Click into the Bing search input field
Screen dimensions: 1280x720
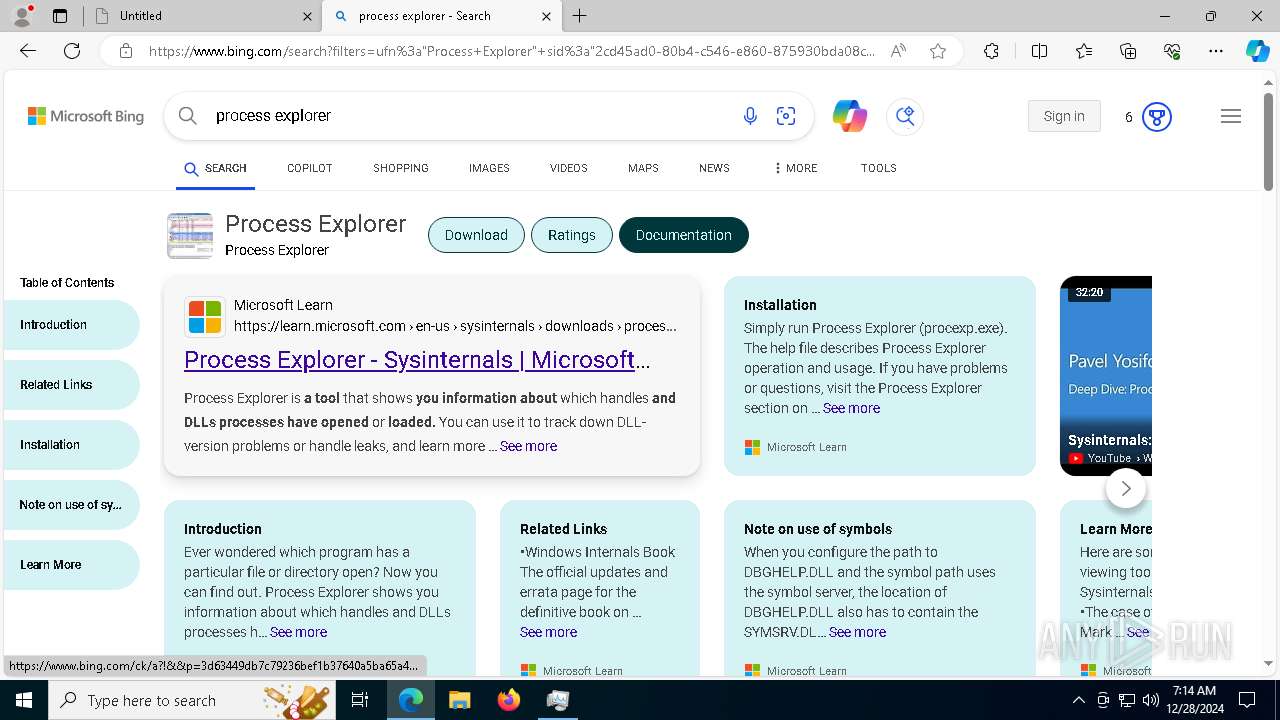[470, 116]
